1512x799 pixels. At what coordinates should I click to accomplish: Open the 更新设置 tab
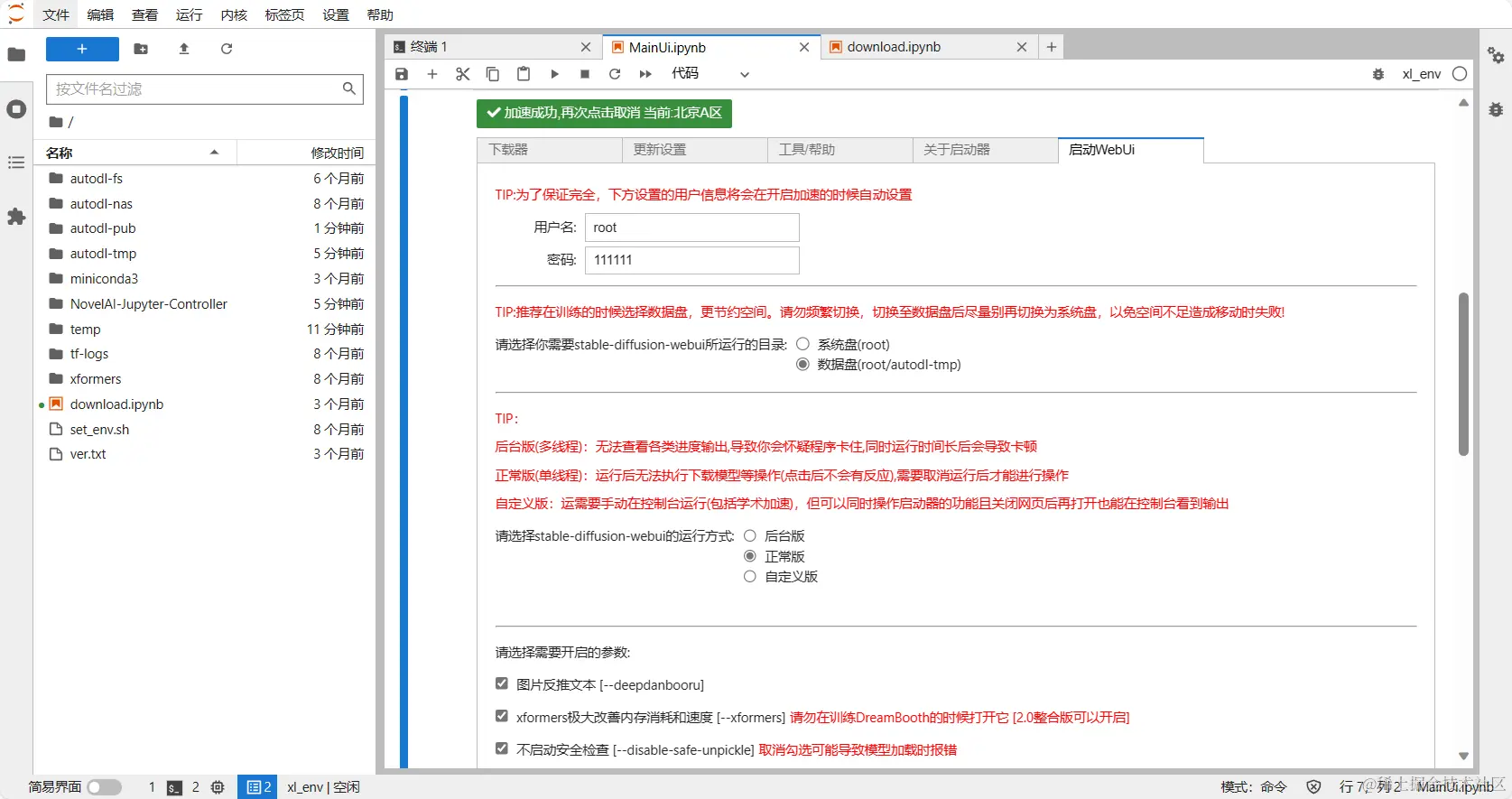click(x=694, y=150)
